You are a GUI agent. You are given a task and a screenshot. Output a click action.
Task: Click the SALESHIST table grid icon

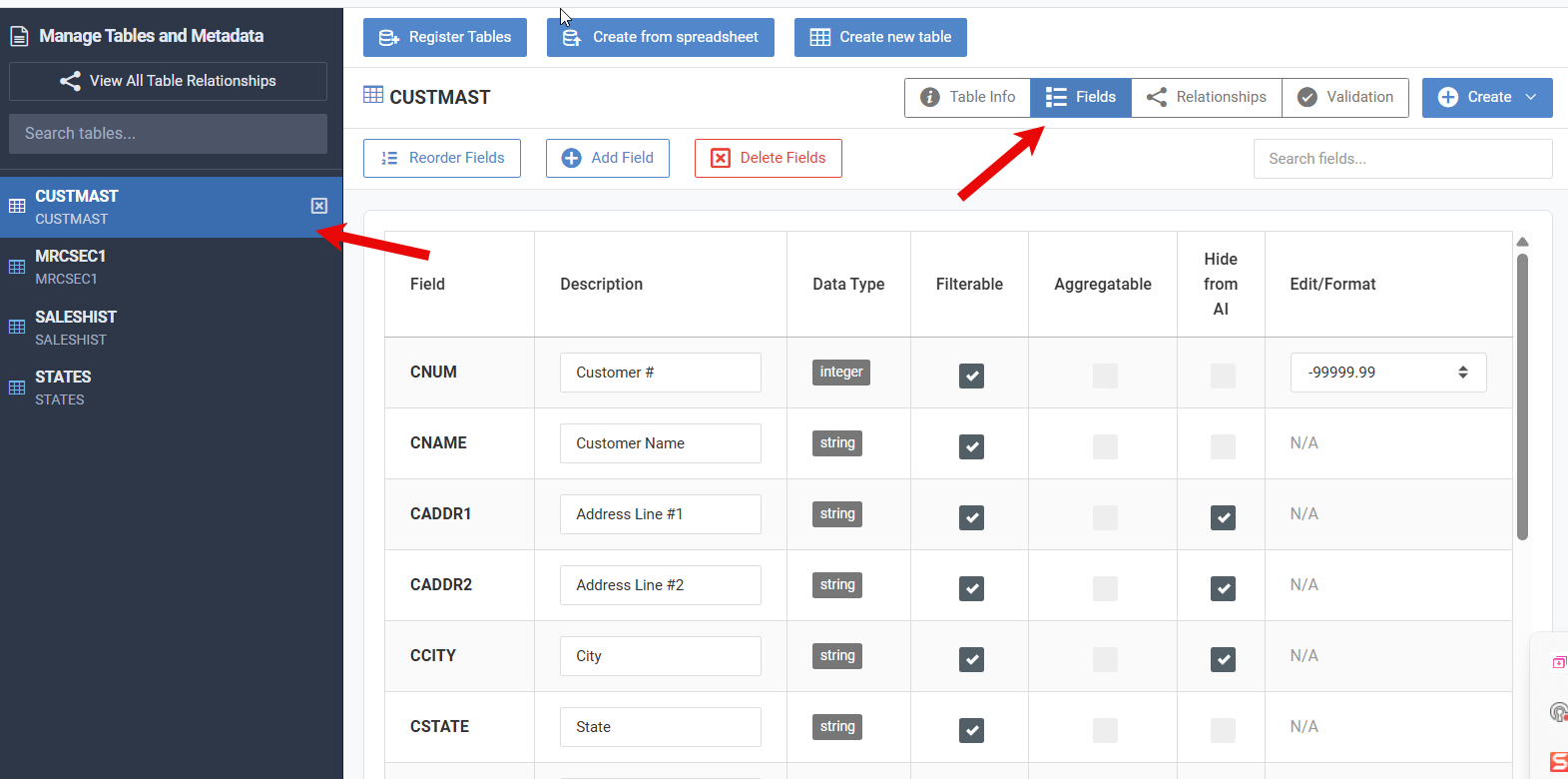click(17, 327)
